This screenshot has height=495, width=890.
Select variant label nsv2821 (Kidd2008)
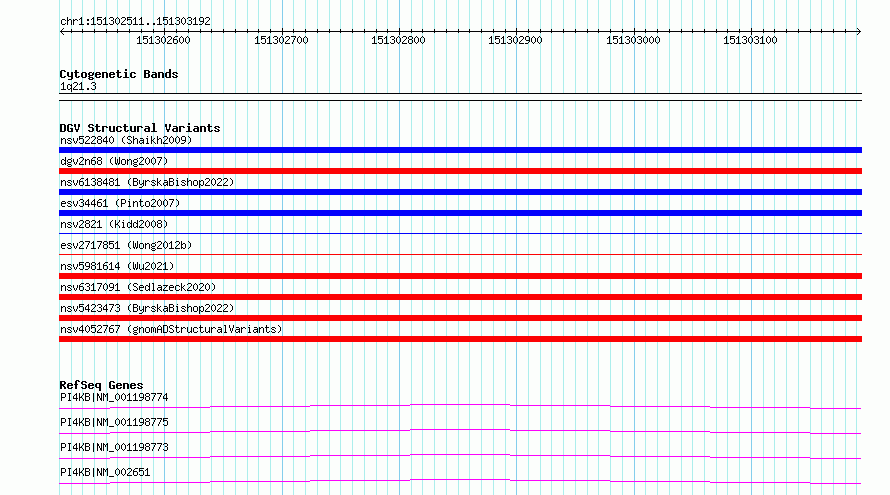click(x=114, y=224)
